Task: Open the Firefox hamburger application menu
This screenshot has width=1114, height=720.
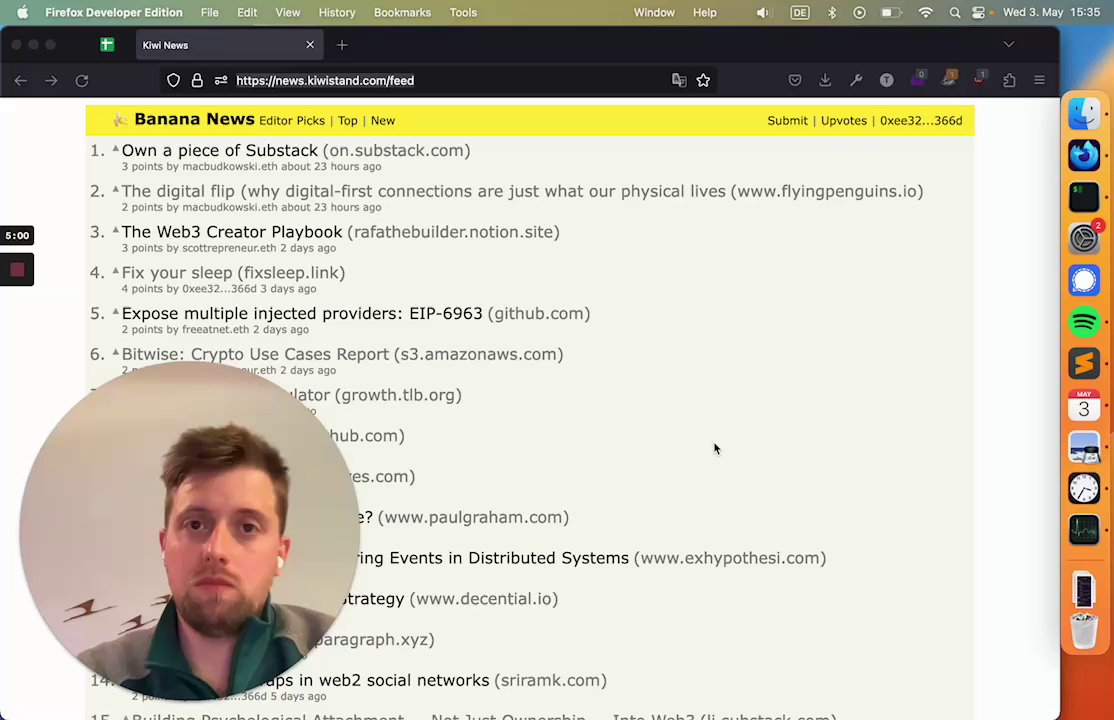Action: click(1039, 80)
